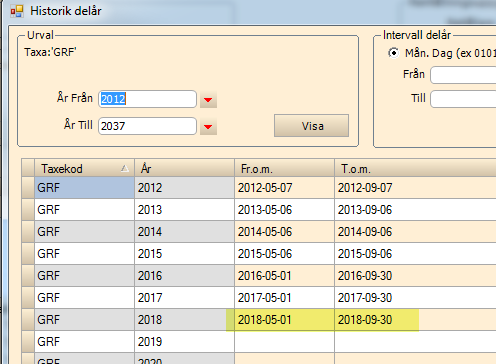Select the cell 2013-09-06
496x364 pixels.
click(x=415, y=210)
